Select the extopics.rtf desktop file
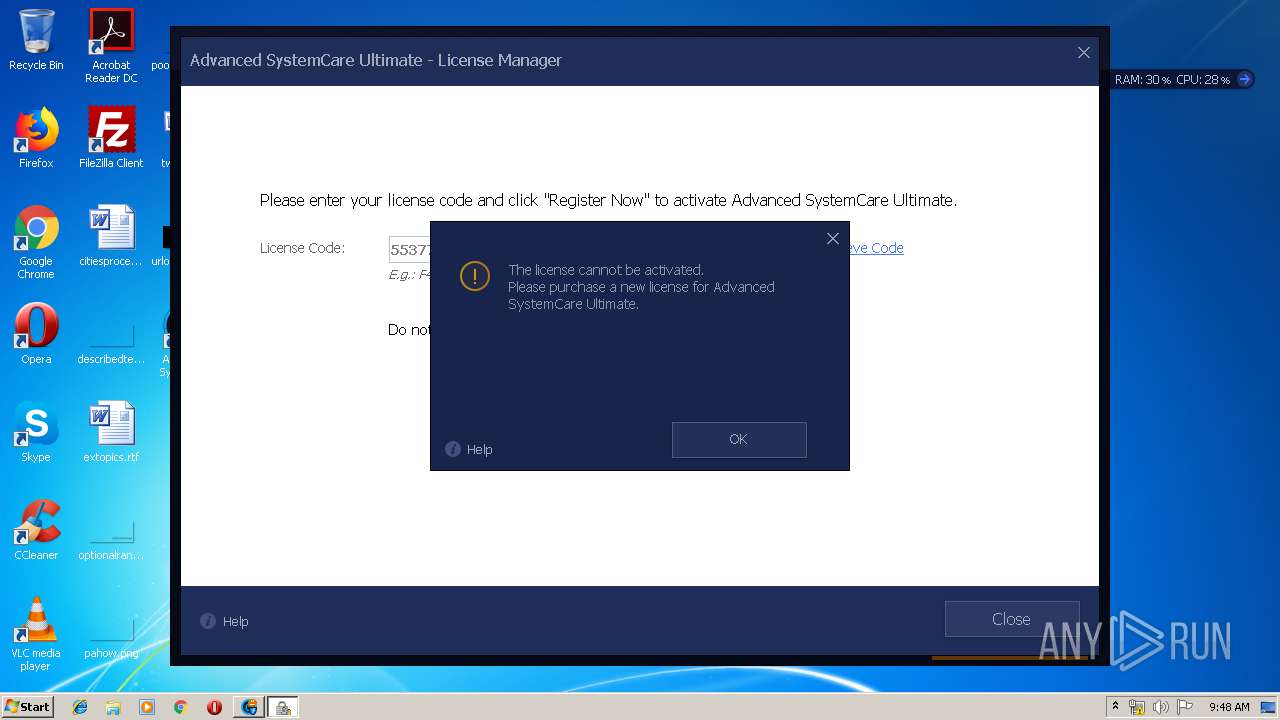Image resolution: width=1280 pixels, height=720 pixels. [x=111, y=432]
